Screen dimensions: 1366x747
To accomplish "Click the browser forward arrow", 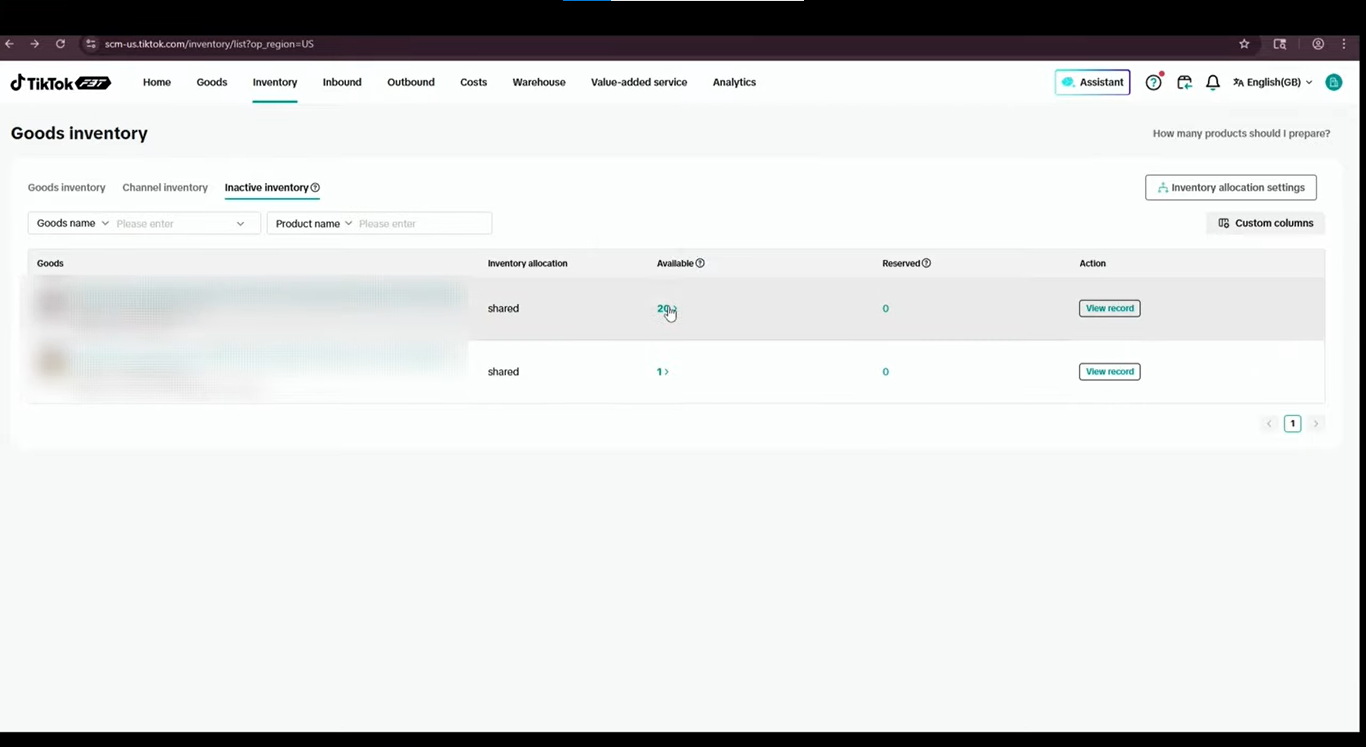I will point(34,44).
